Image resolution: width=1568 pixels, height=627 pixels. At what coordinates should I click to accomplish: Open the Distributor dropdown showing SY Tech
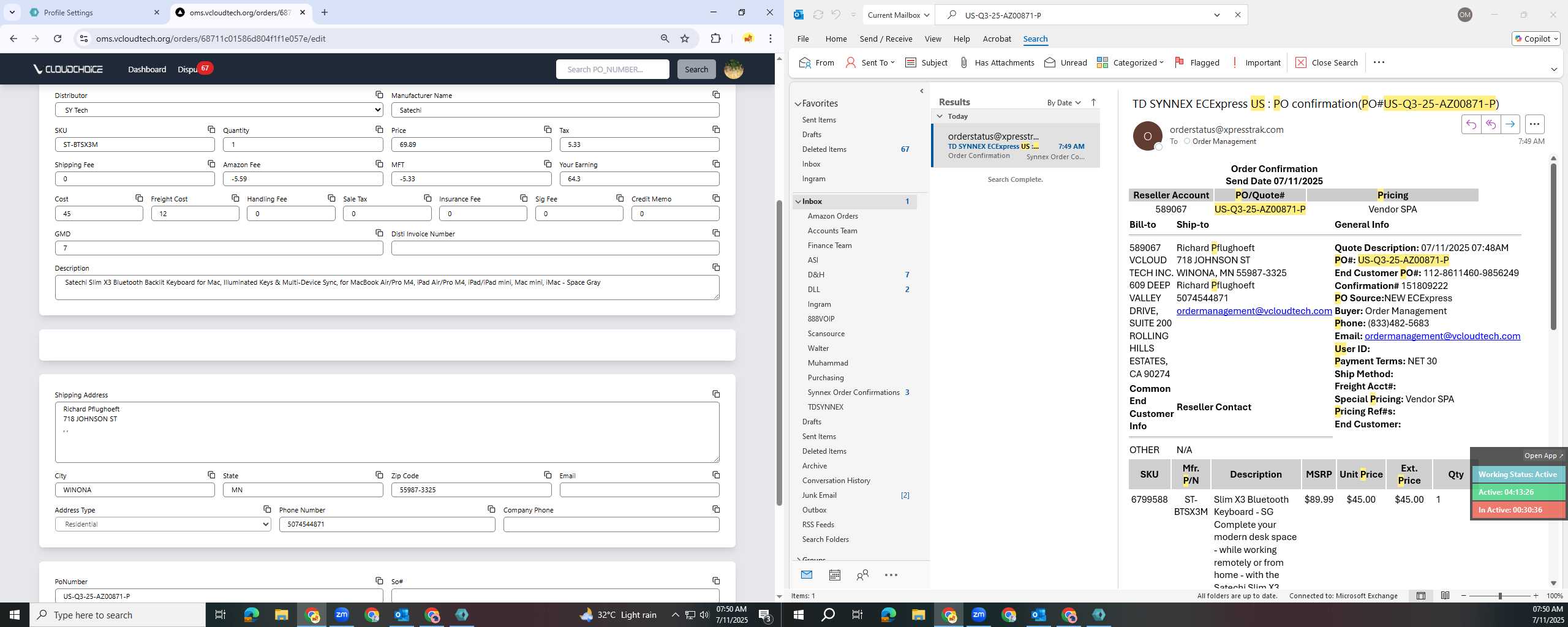(x=219, y=110)
